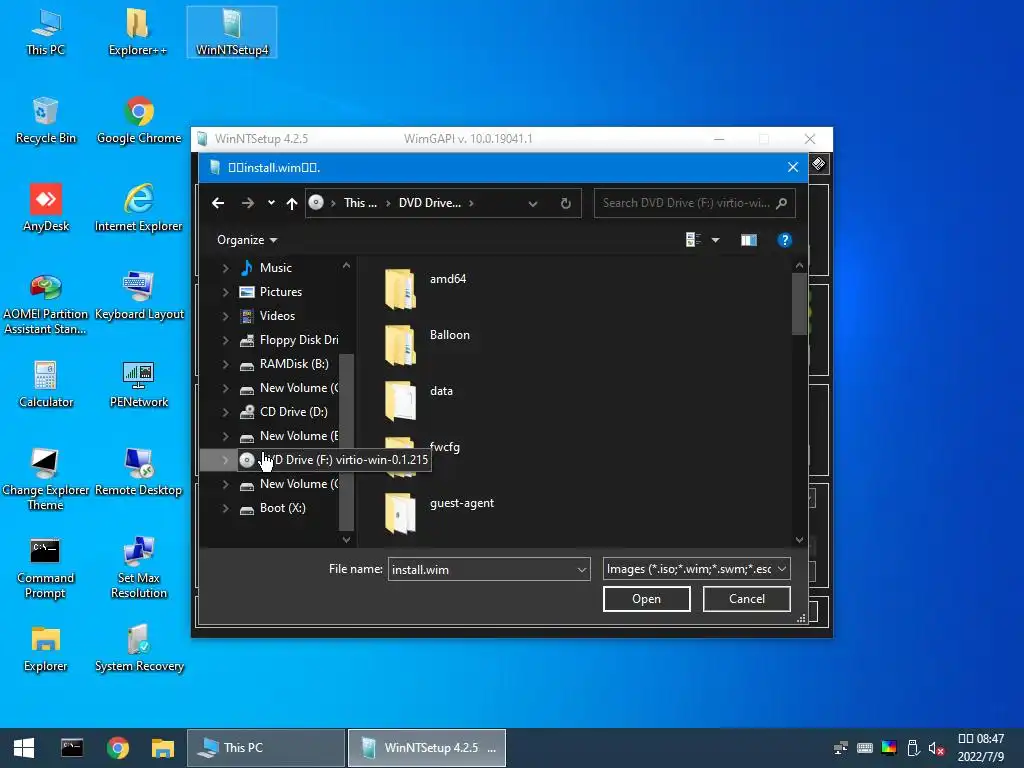Select Music in the navigation pane

tap(266, 268)
